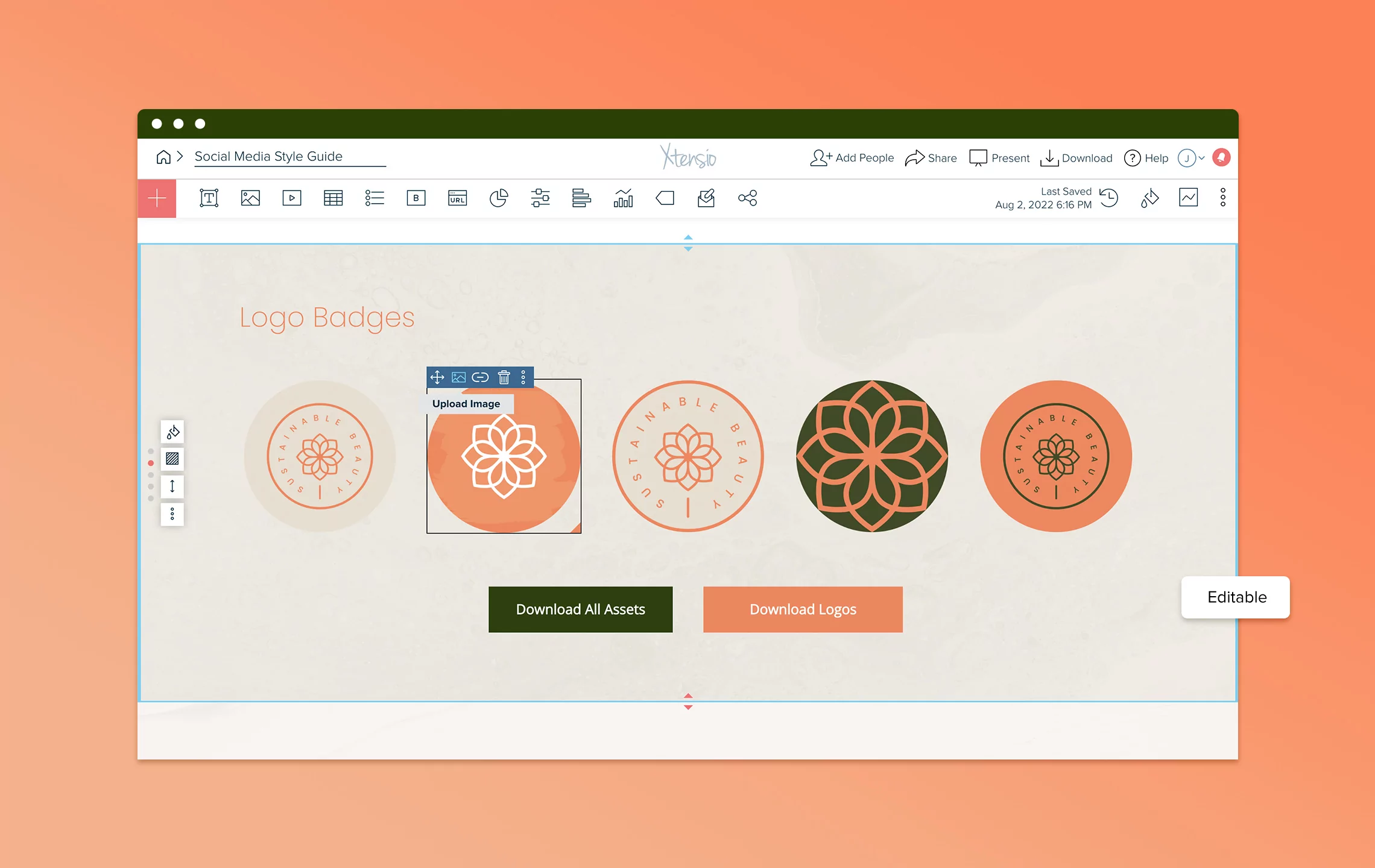This screenshot has height=868, width=1375.
Task: Open the user avatar dropdown
Action: point(1190,158)
